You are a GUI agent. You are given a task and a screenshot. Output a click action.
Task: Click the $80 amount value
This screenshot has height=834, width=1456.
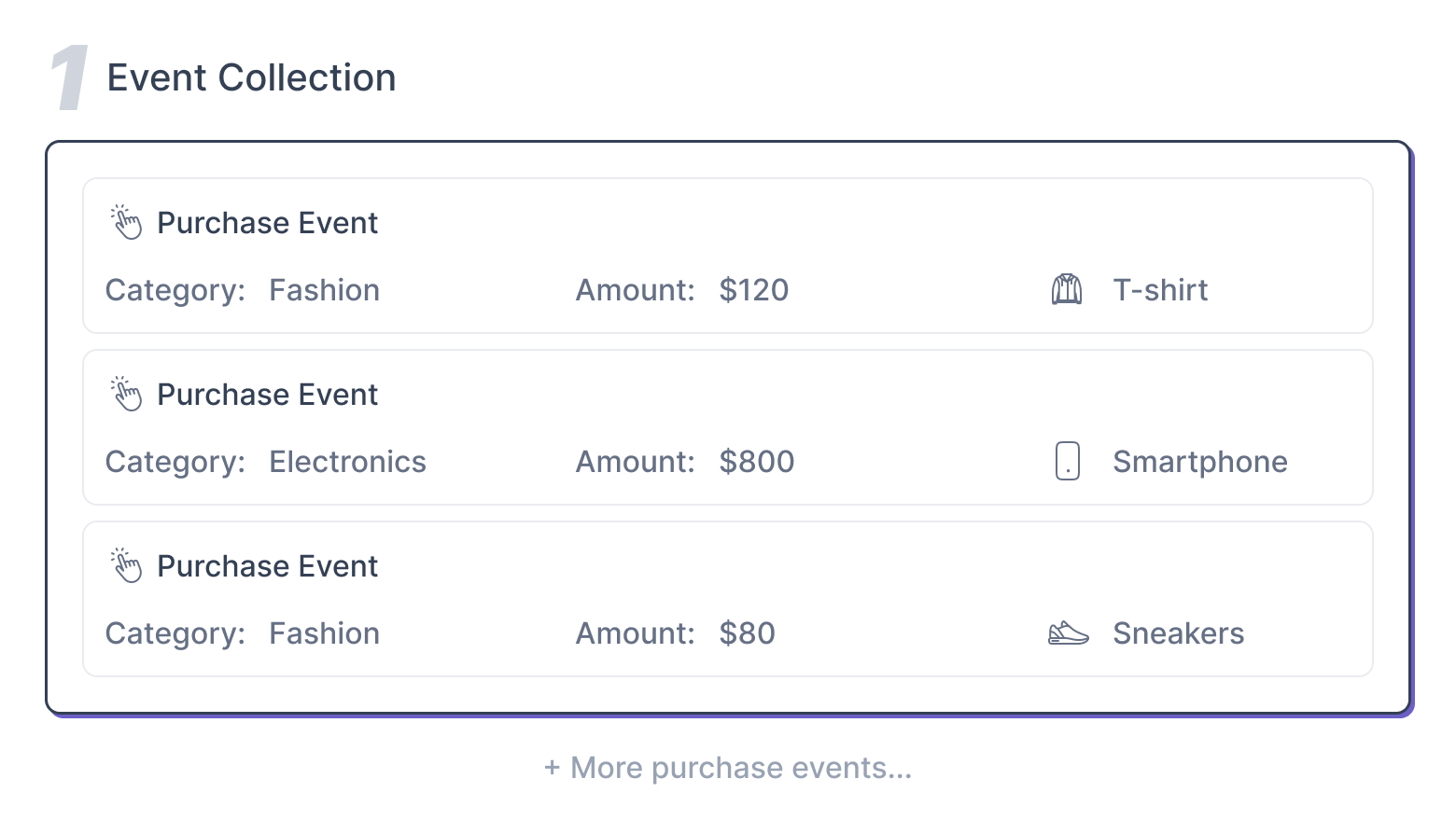(747, 633)
